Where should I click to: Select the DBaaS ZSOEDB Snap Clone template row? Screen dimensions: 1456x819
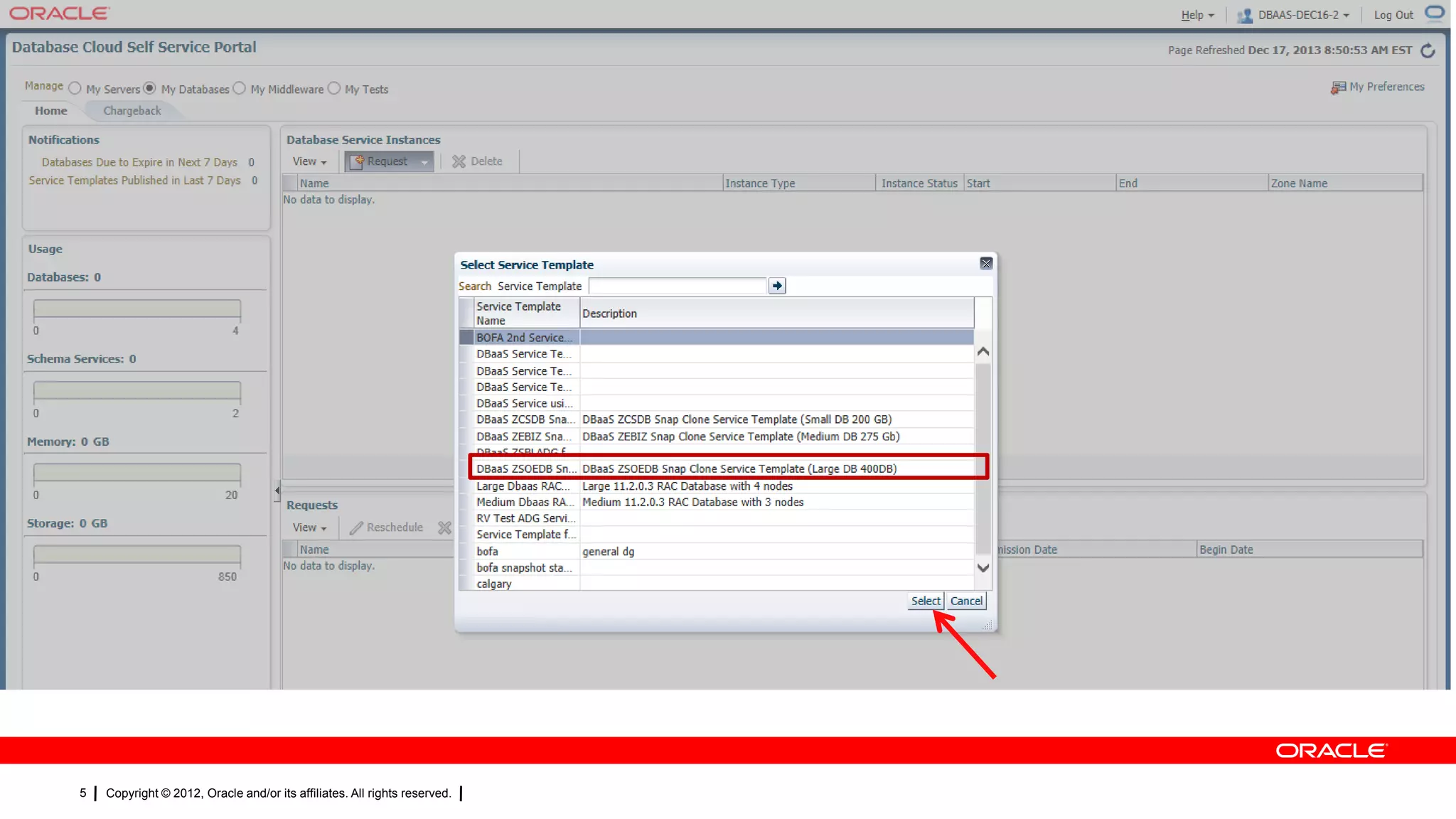point(717,469)
